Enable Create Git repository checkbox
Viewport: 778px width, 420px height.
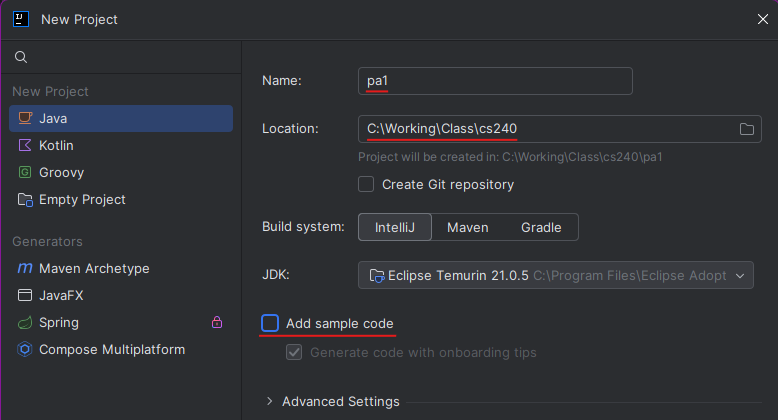coord(366,184)
